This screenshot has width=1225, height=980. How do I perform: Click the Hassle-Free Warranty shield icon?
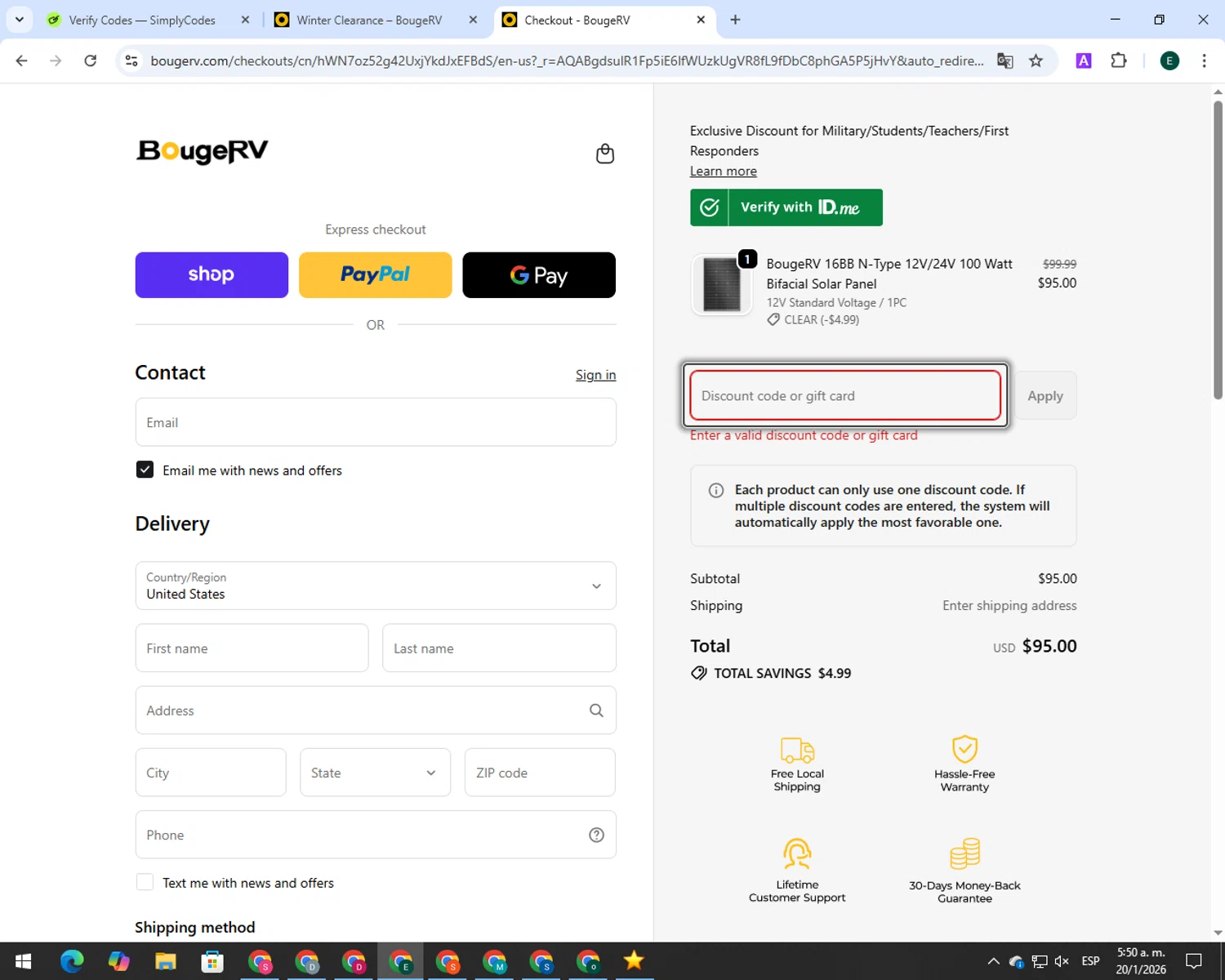(964, 749)
